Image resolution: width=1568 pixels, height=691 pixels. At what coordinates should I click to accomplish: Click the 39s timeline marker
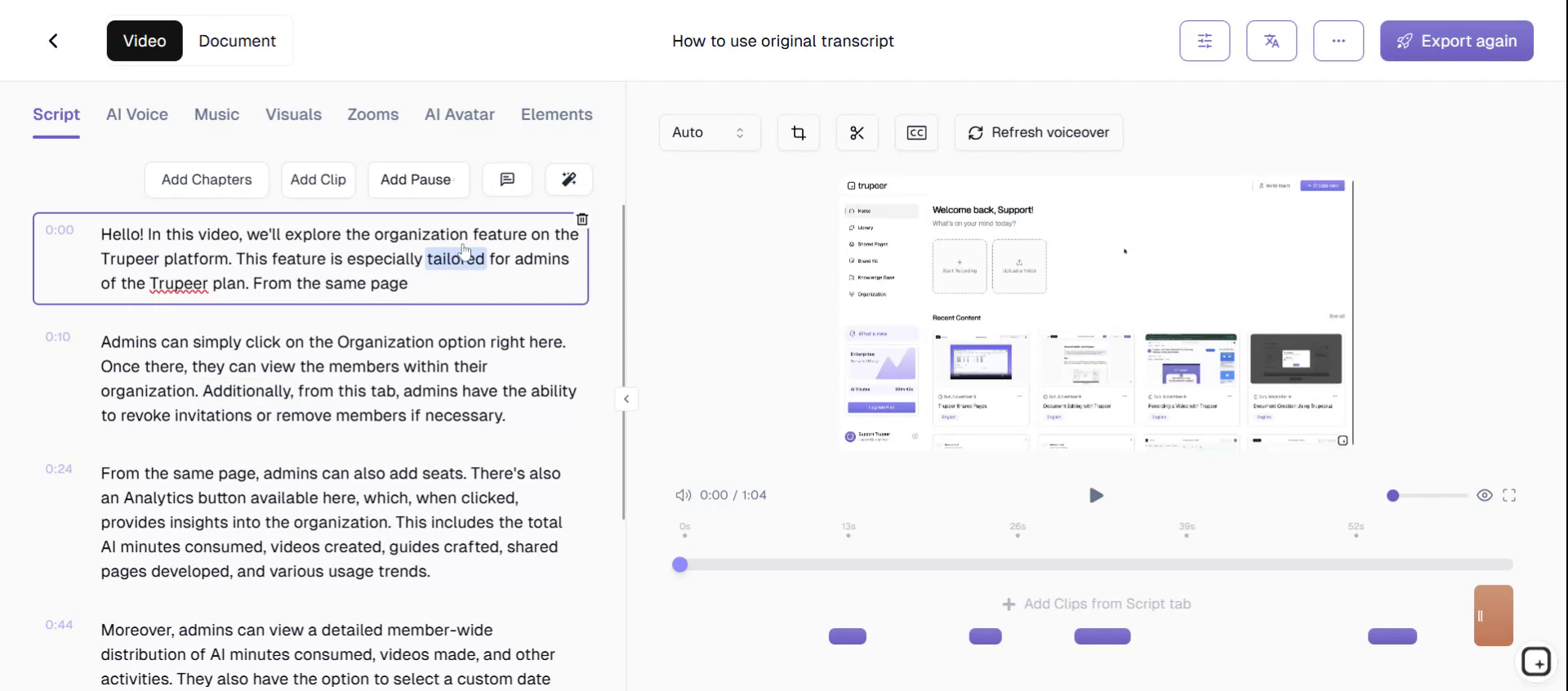pos(1187,529)
